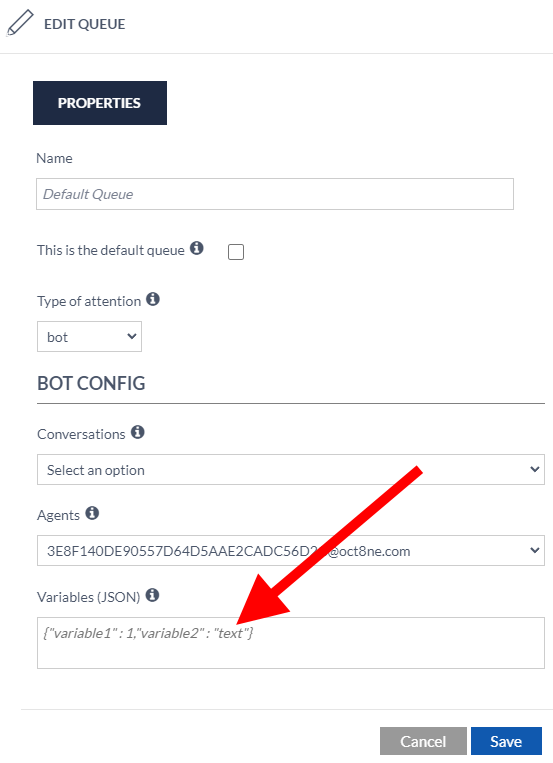
Task: Expand the Conversations 'Select an option' dropdown
Action: (291, 470)
